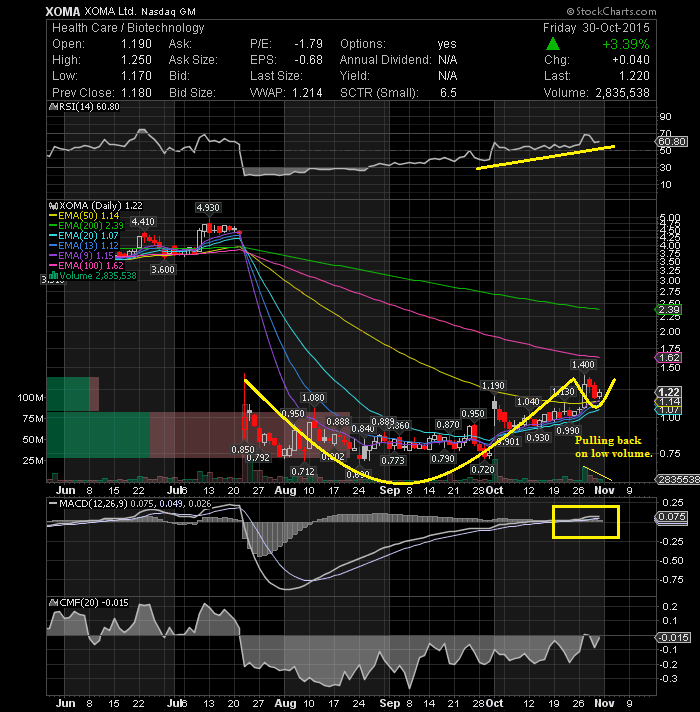The width and height of the screenshot is (700, 712).
Task: Click the Annual Dividend label
Action: coord(385,60)
